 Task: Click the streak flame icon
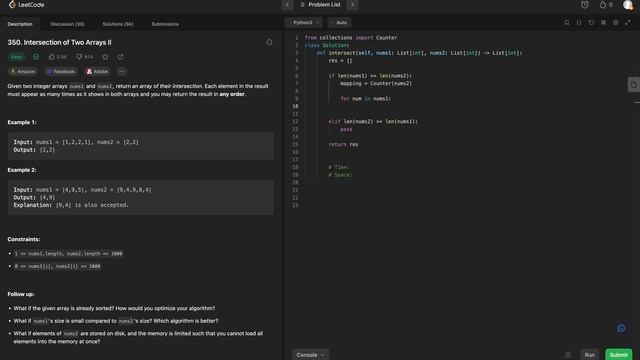(x=603, y=5)
